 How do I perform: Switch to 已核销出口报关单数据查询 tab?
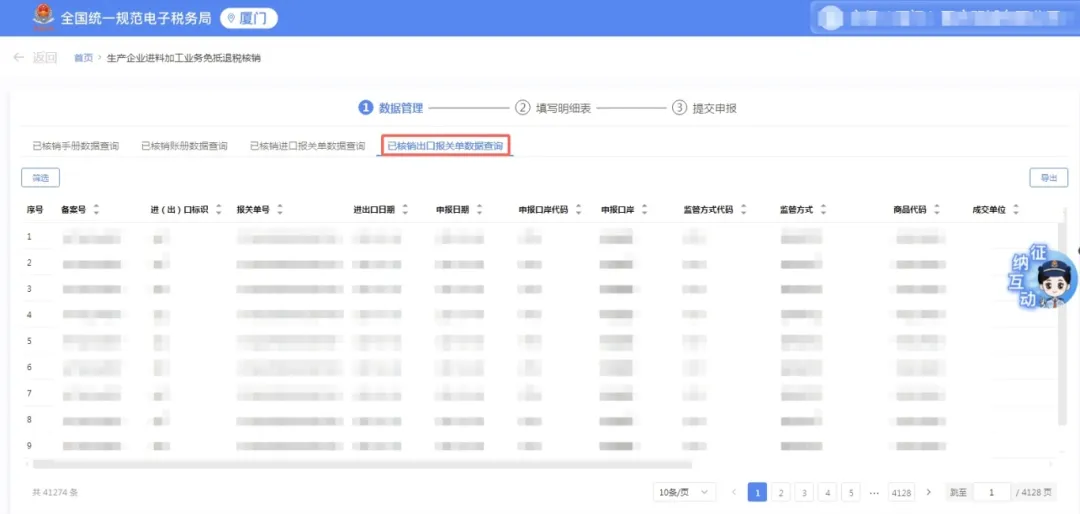point(445,146)
